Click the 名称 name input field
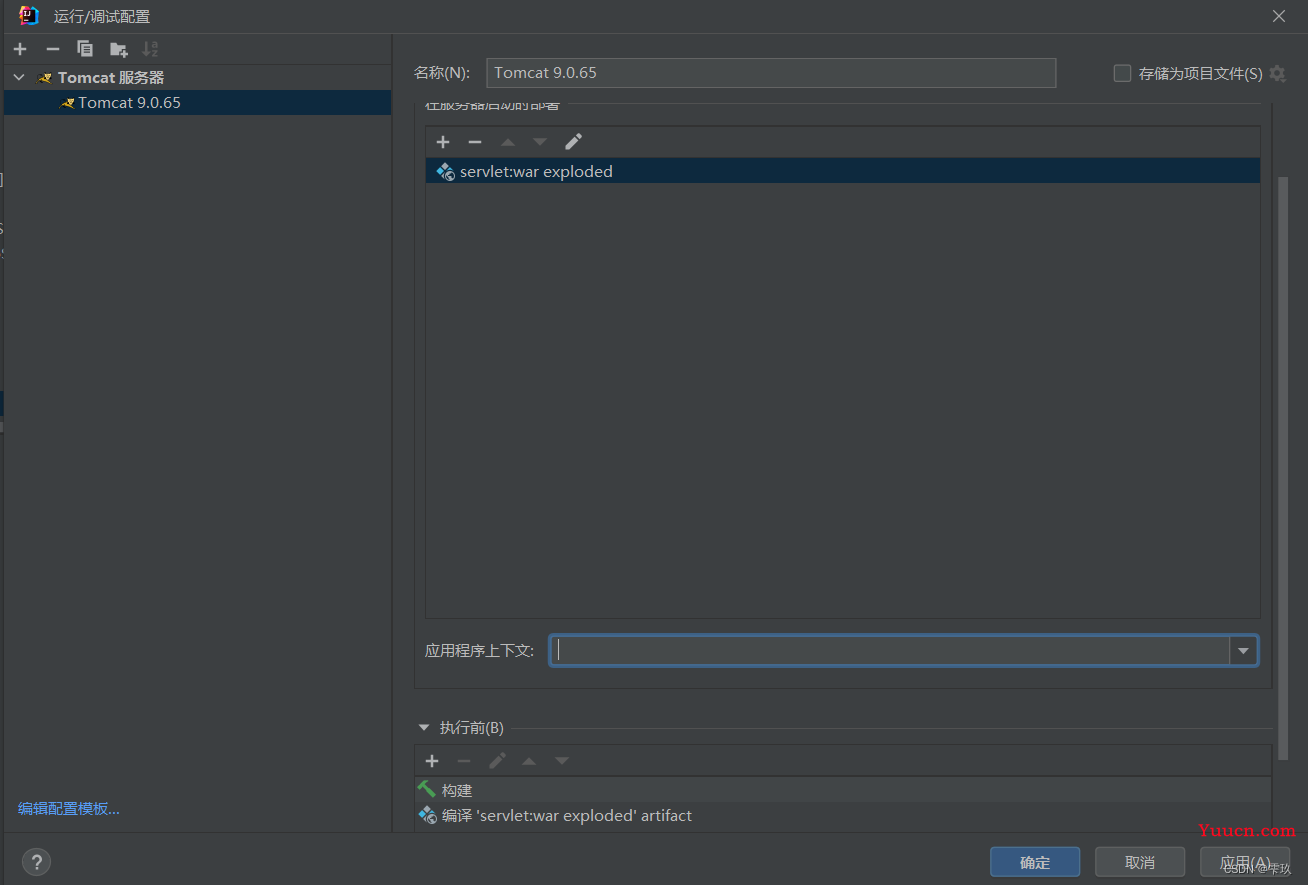1308x885 pixels. [x=771, y=72]
